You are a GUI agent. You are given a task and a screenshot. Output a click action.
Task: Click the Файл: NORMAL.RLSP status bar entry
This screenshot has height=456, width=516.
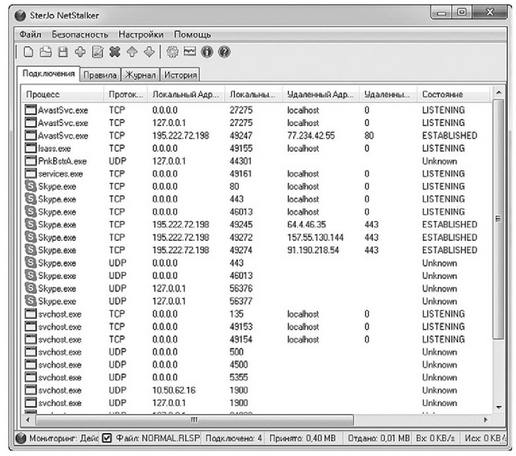click(x=158, y=438)
